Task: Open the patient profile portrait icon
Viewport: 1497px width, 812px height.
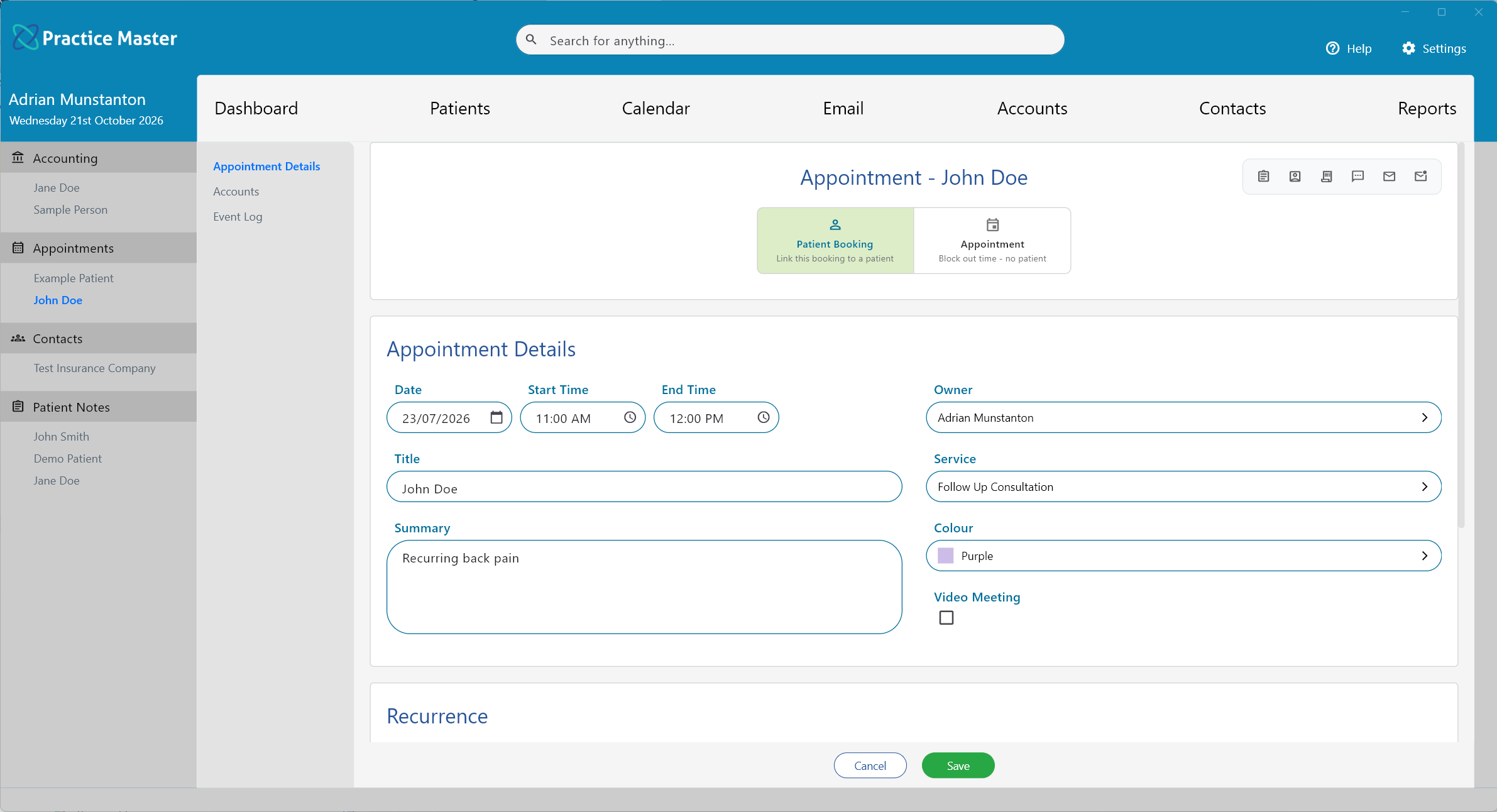Action: tap(1295, 177)
